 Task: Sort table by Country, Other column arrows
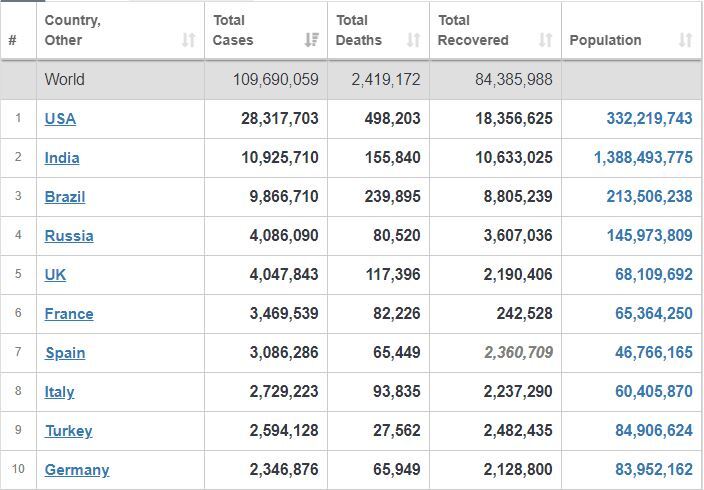tap(189, 40)
